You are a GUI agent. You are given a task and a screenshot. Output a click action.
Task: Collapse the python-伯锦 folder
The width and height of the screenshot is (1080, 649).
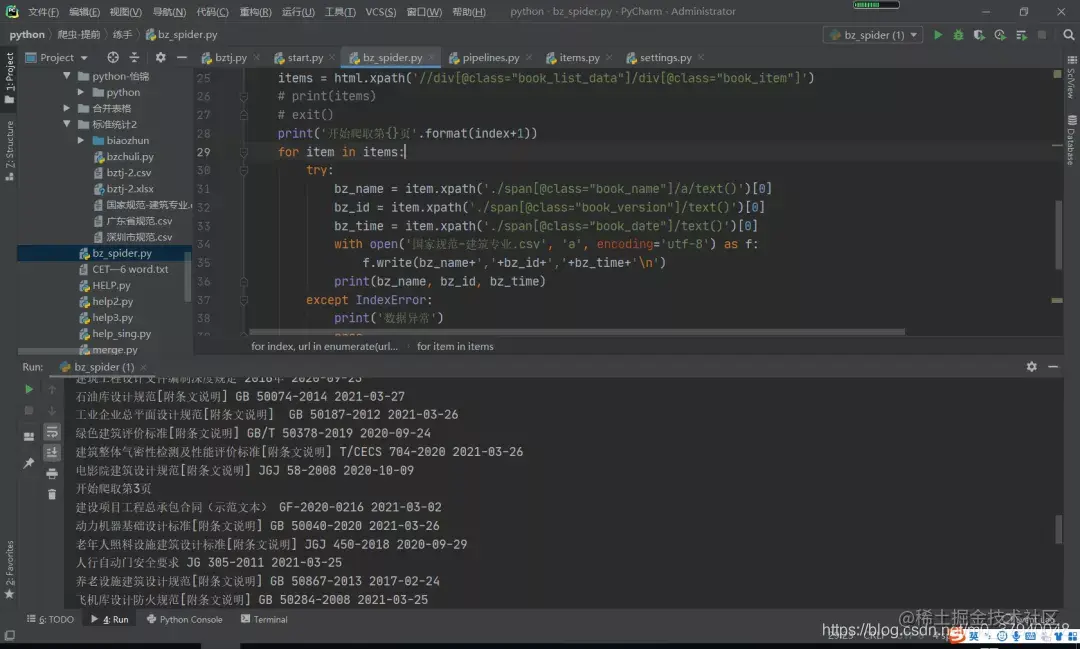point(67,76)
